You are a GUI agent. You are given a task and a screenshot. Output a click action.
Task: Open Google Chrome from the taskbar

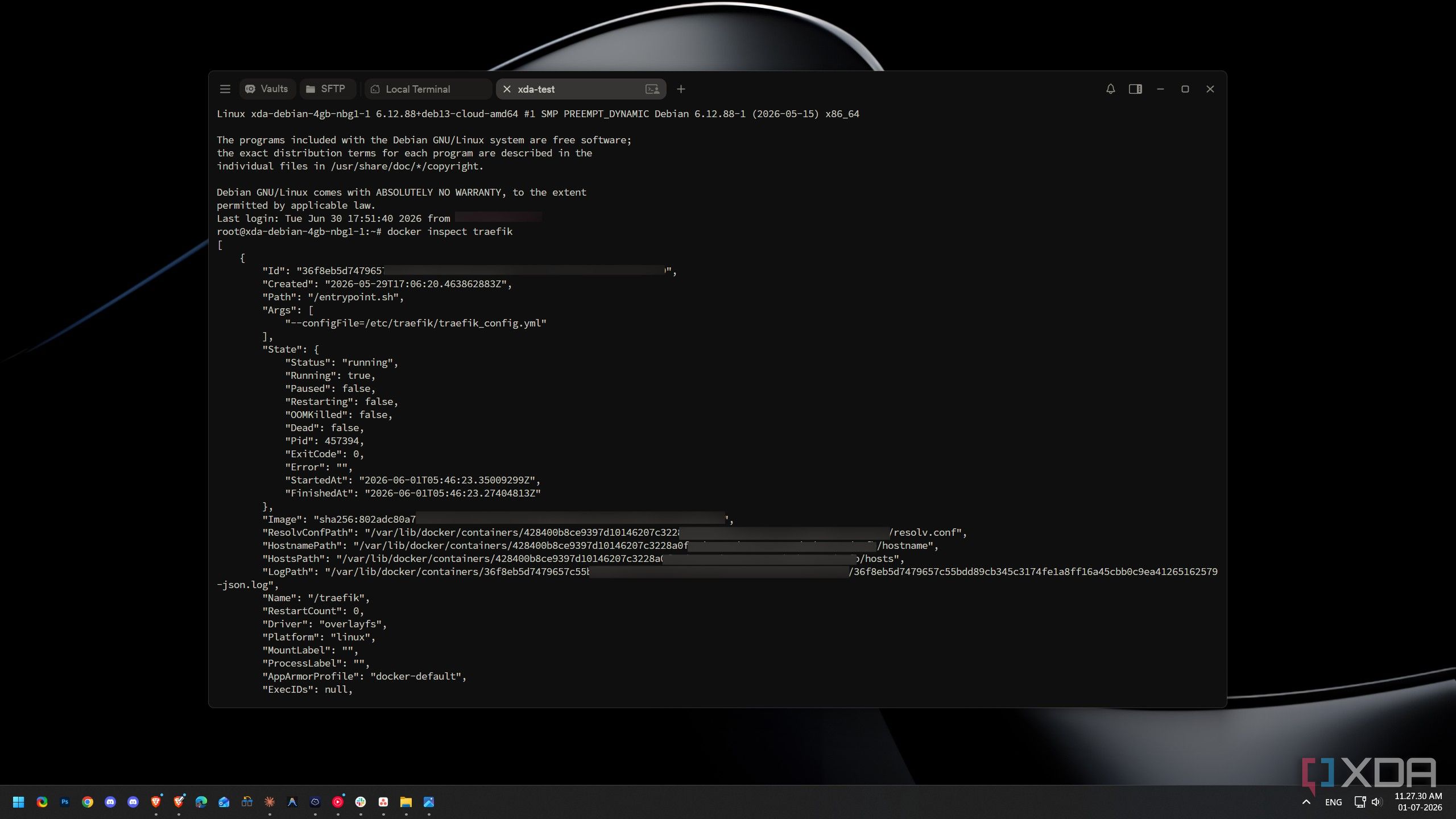click(x=88, y=802)
